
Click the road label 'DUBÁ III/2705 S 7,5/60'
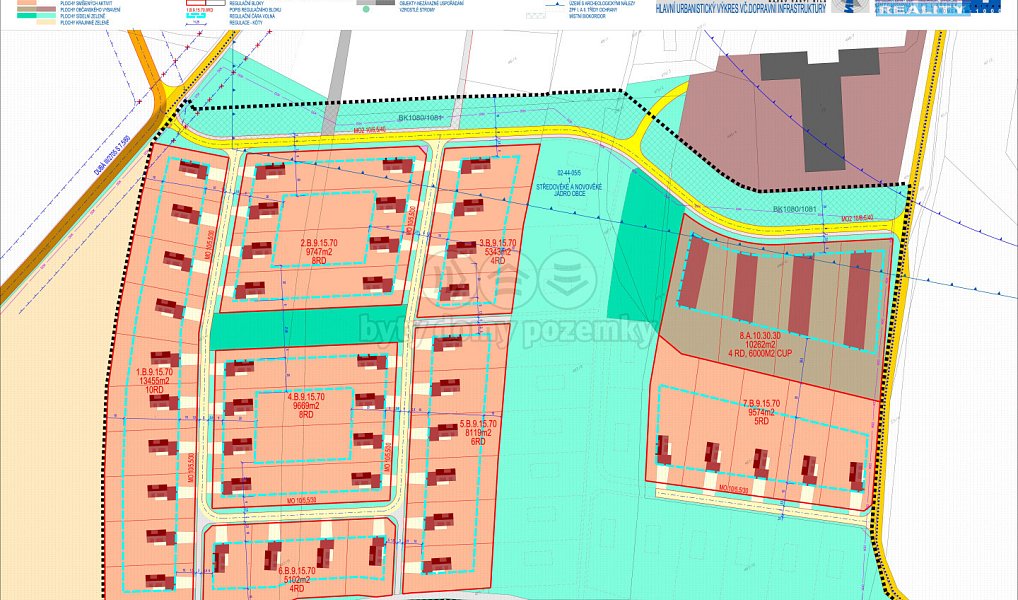click(112, 156)
